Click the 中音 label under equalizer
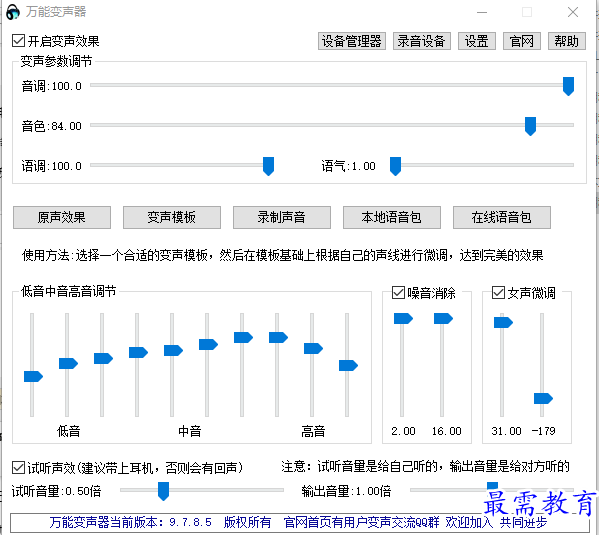The width and height of the screenshot is (605, 535). point(190,431)
